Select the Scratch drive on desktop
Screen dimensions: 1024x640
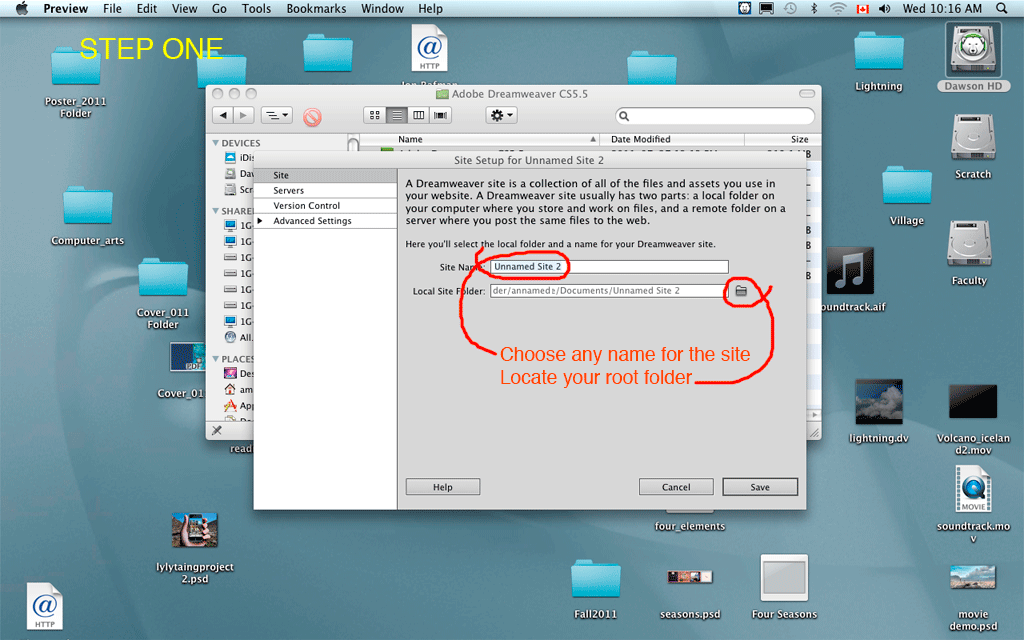click(x=973, y=138)
